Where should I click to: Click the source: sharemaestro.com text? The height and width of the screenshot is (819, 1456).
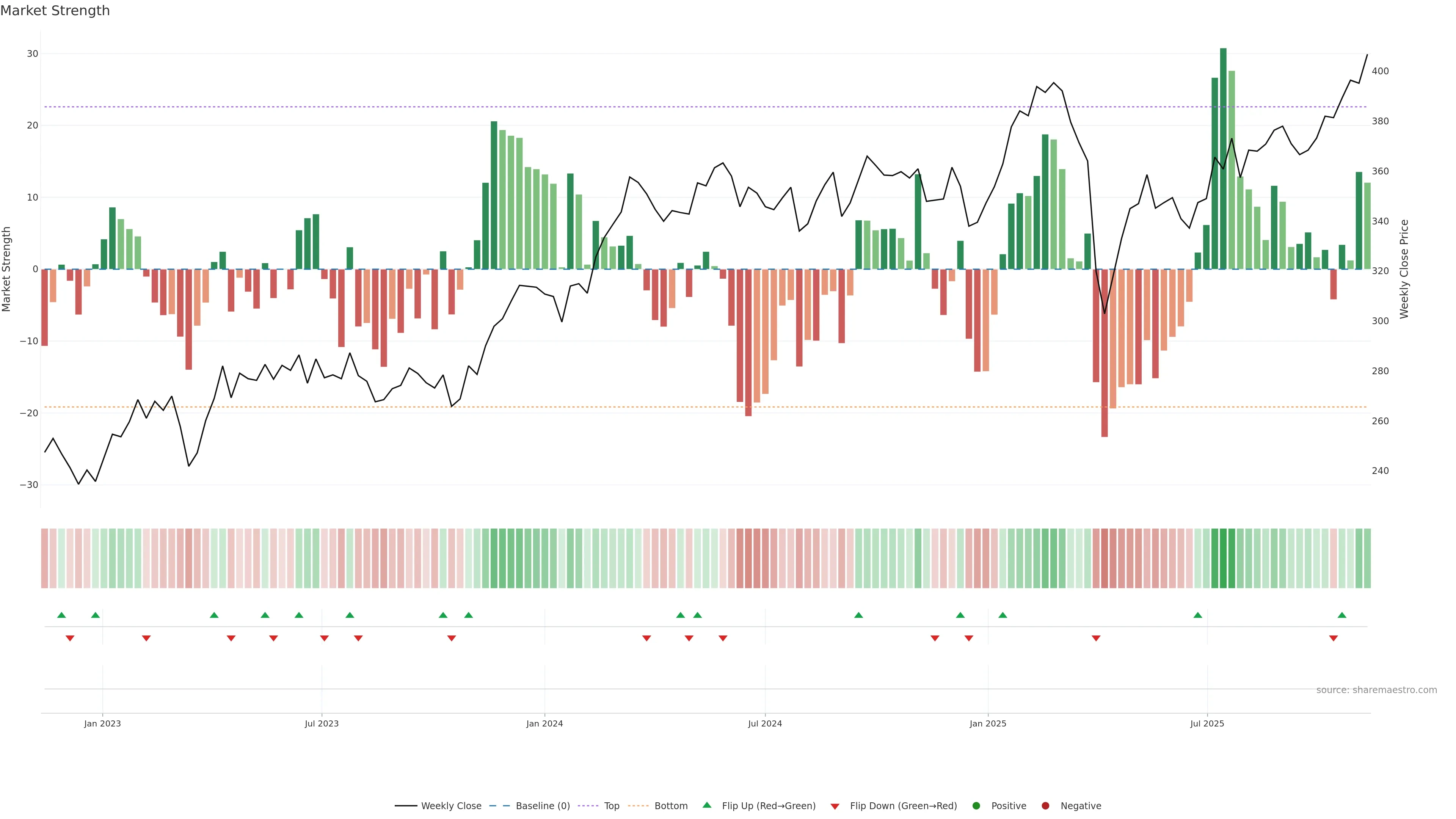[x=1376, y=690]
